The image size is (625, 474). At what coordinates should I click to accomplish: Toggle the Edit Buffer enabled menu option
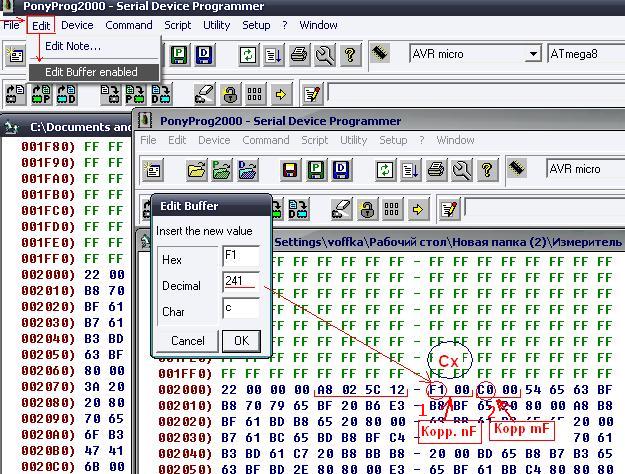pos(91,72)
